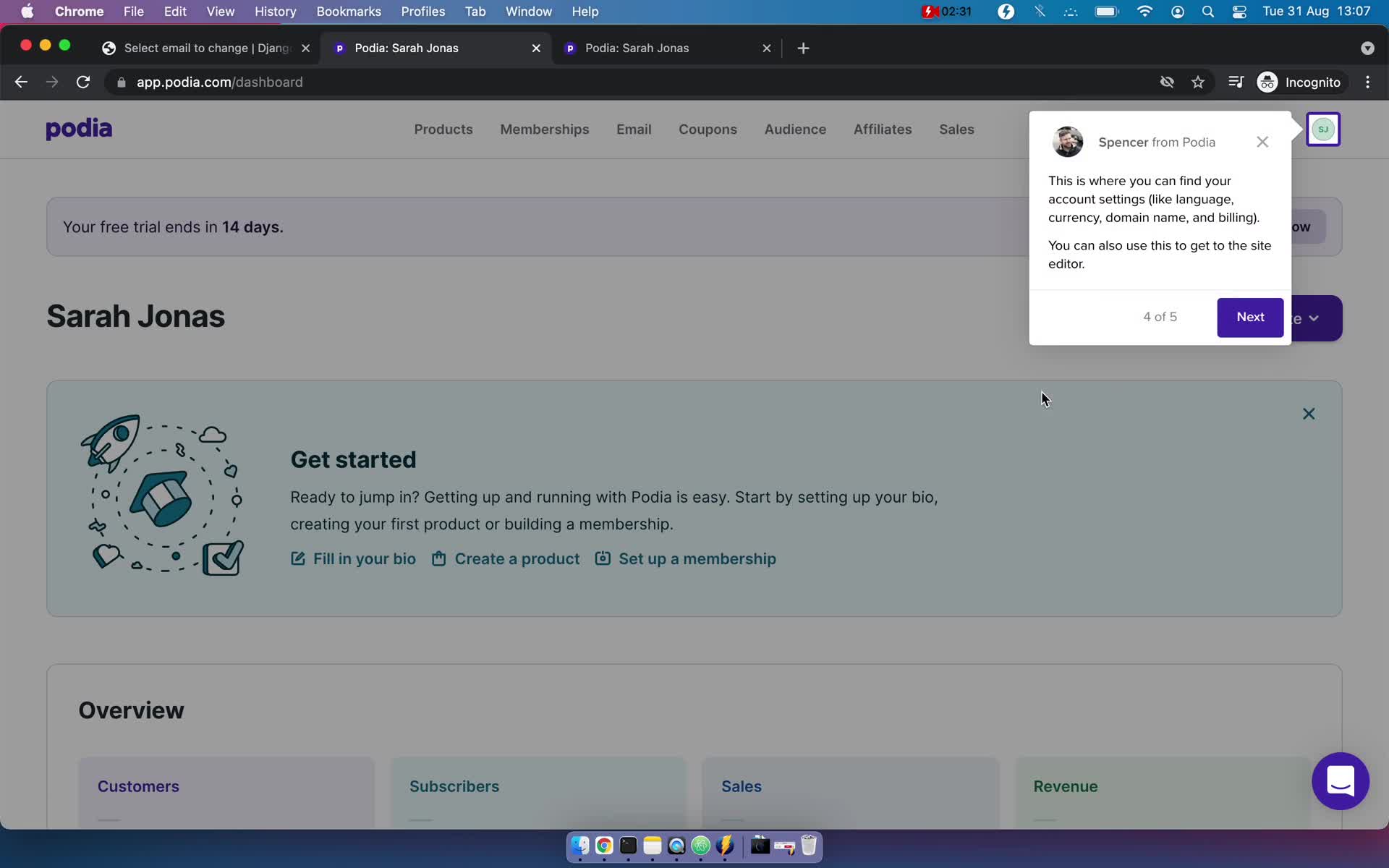Open the Products menu

[x=443, y=128]
